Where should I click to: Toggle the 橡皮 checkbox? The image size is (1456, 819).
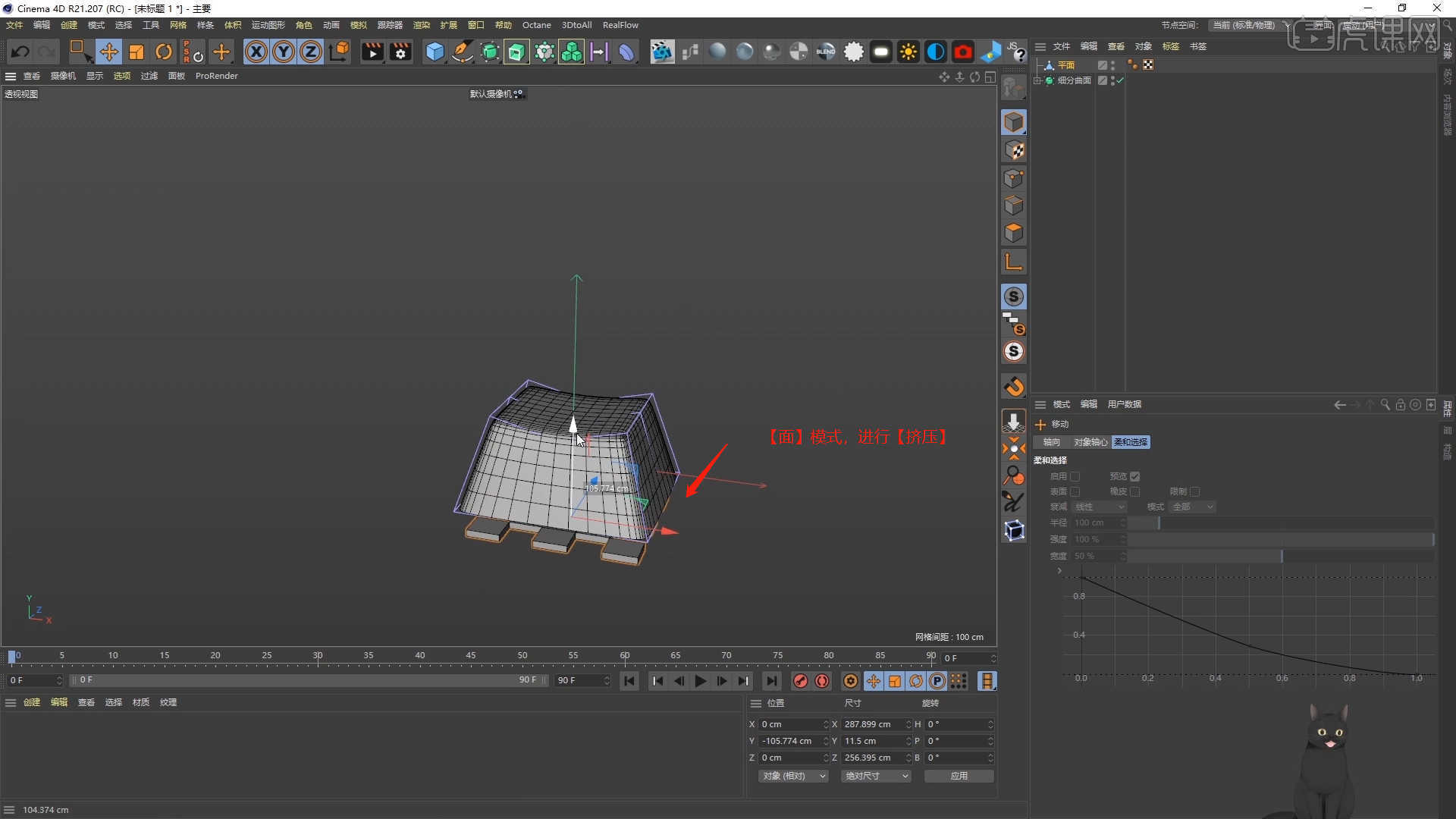coord(1135,491)
